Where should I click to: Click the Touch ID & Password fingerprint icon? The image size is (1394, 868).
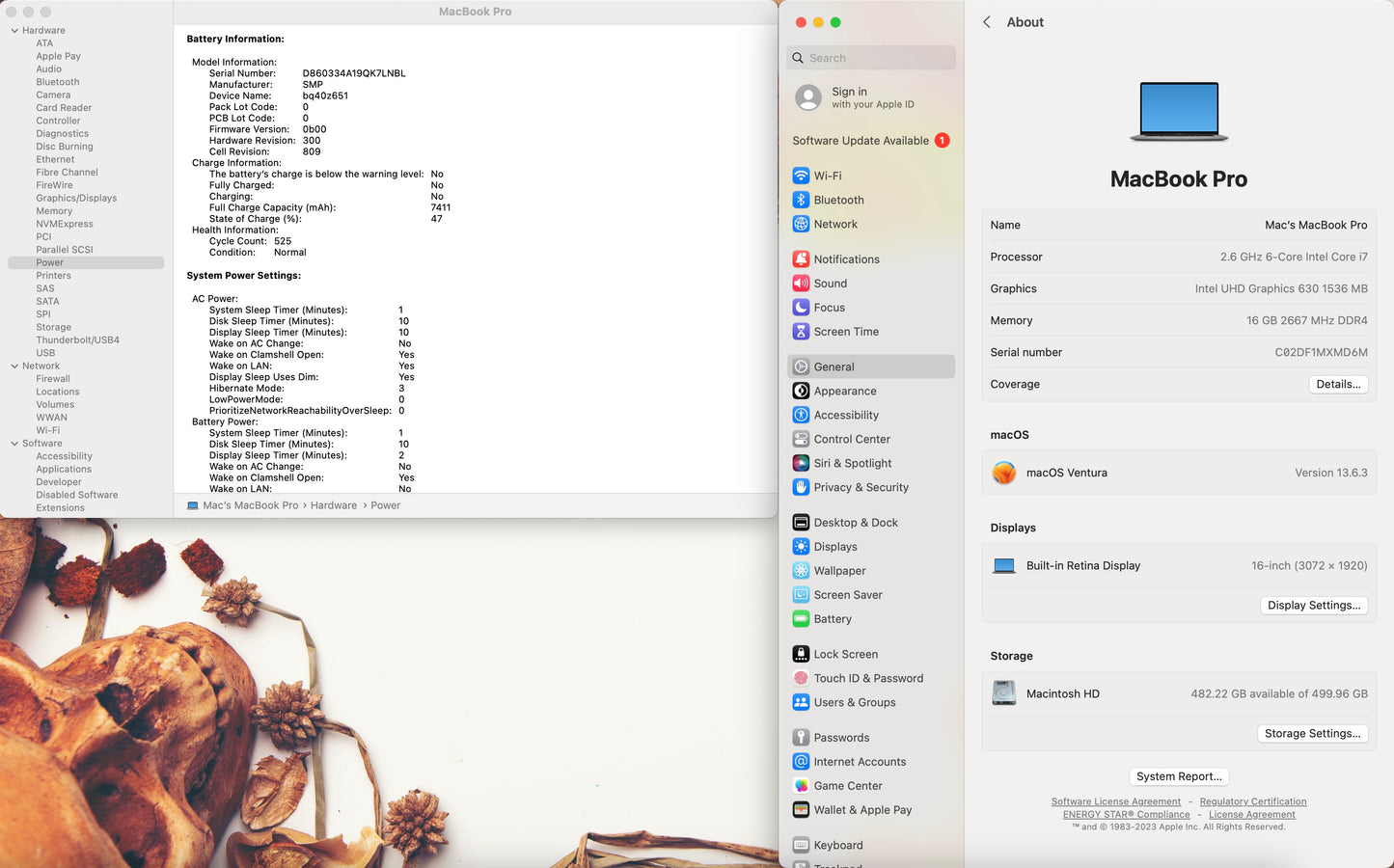click(x=801, y=678)
